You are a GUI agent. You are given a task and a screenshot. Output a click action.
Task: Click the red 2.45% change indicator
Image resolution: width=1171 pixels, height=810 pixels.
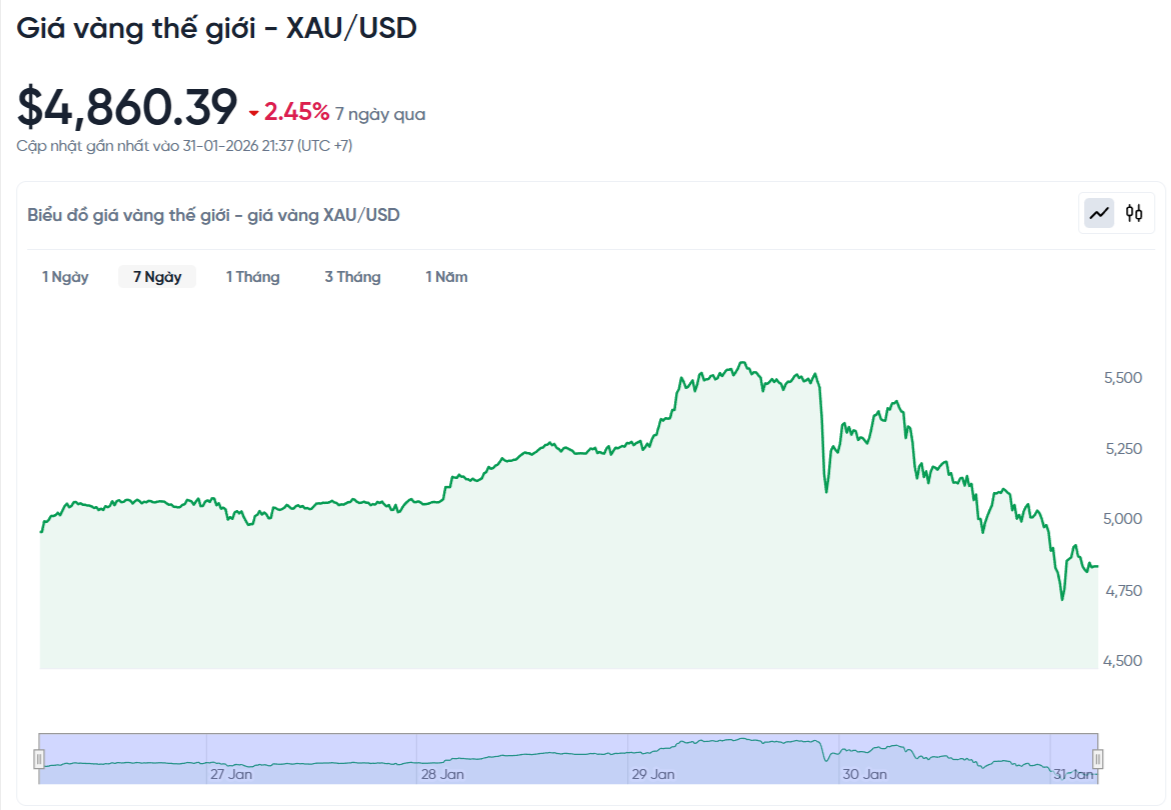click(x=289, y=112)
